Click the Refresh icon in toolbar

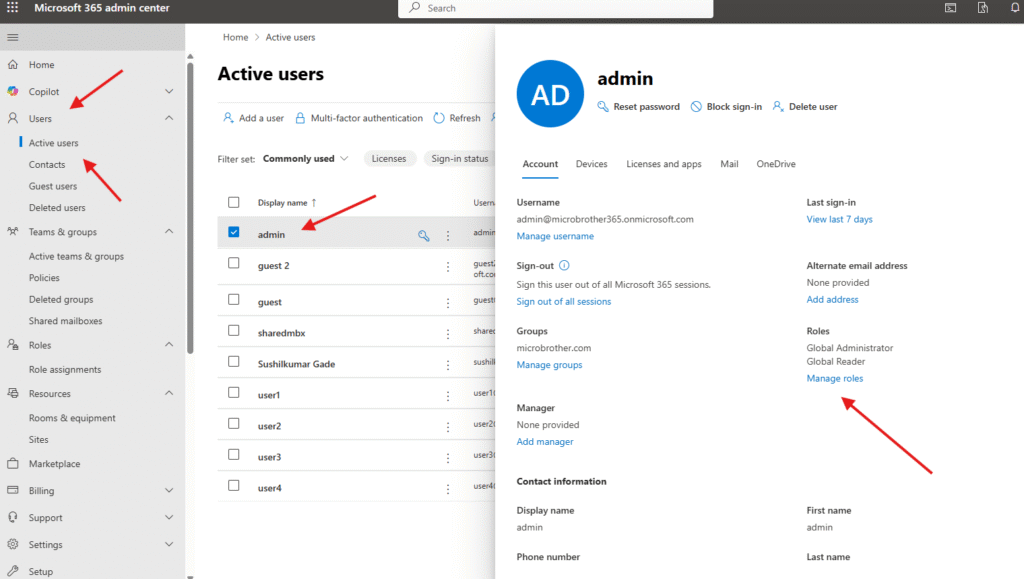[x=439, y=118]
